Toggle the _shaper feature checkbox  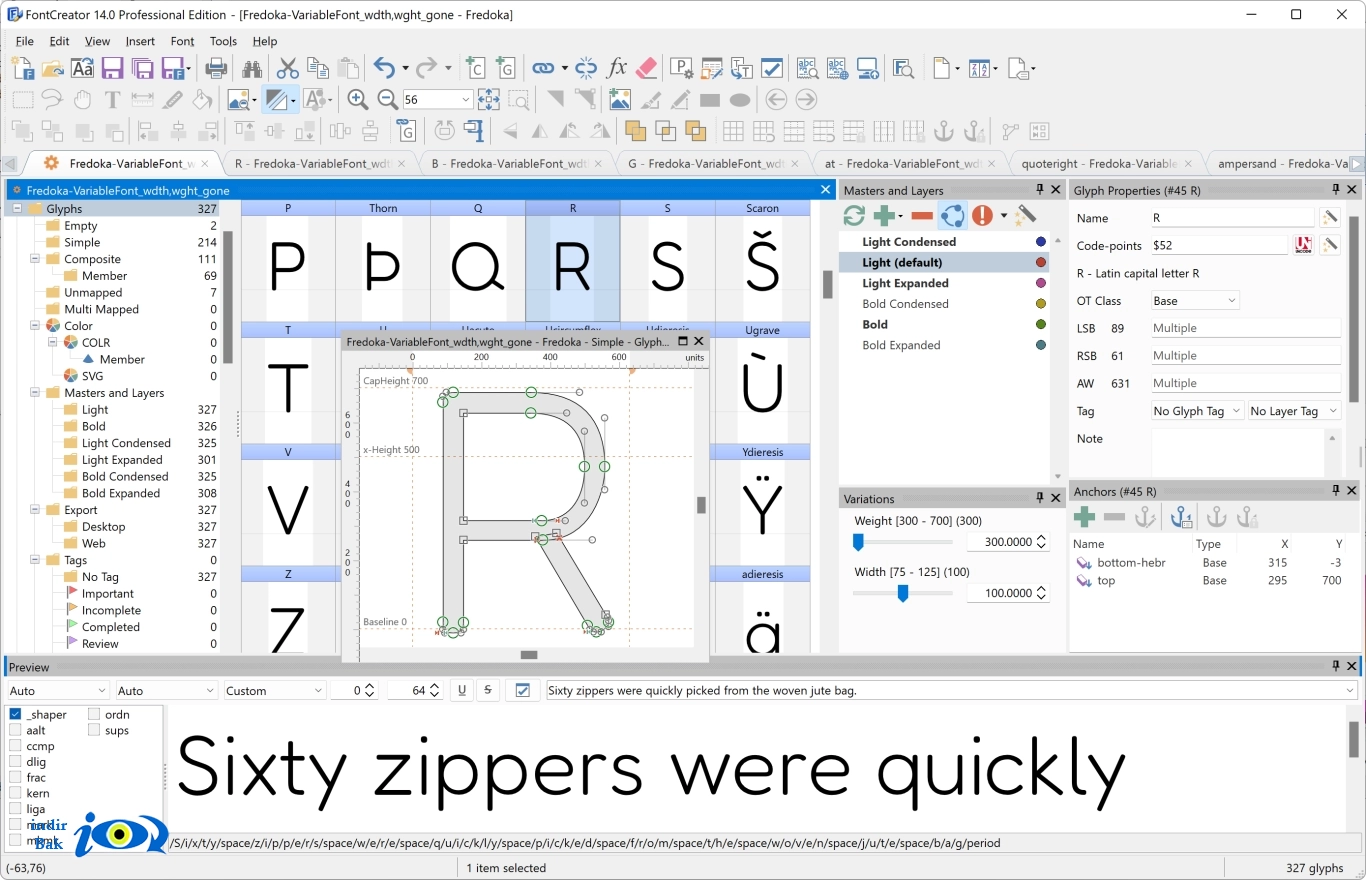[15, 714]
